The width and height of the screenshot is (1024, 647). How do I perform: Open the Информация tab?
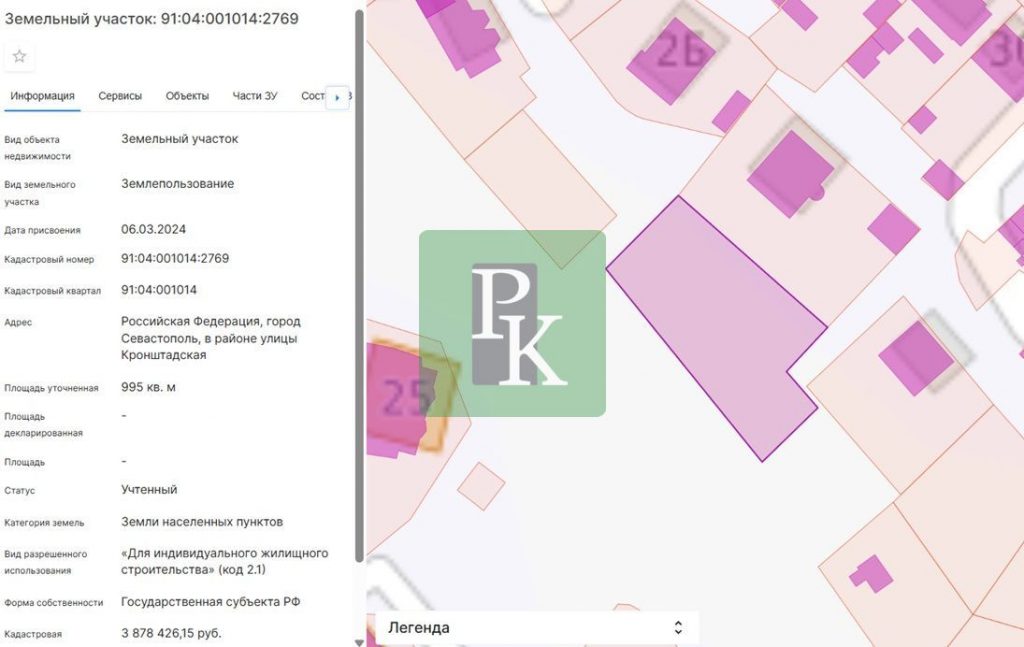(x=42, y=96)
